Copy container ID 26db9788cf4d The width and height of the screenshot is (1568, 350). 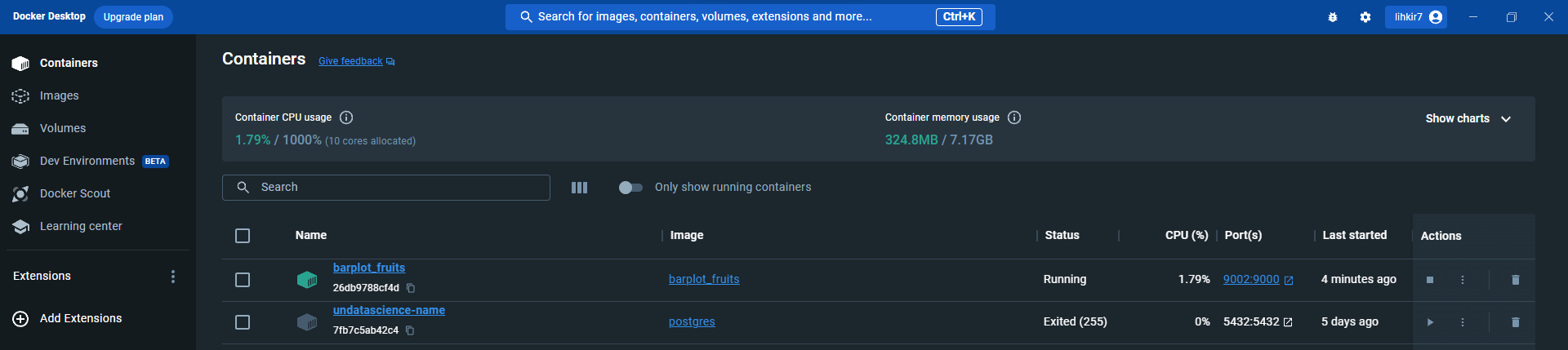click(411, 288)
